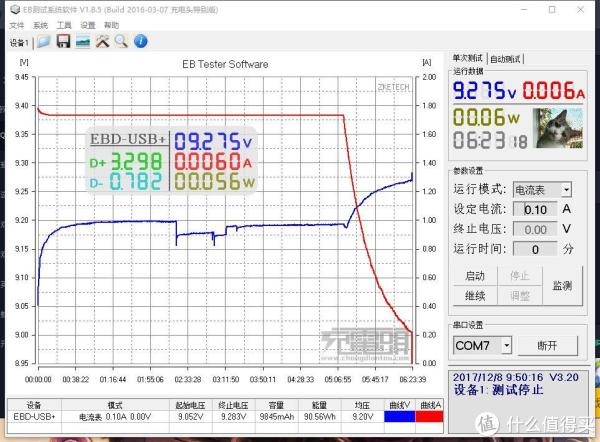Screen dimensions: 600x442
Task: Click the 继续 continue button
Action: [475, 296]
